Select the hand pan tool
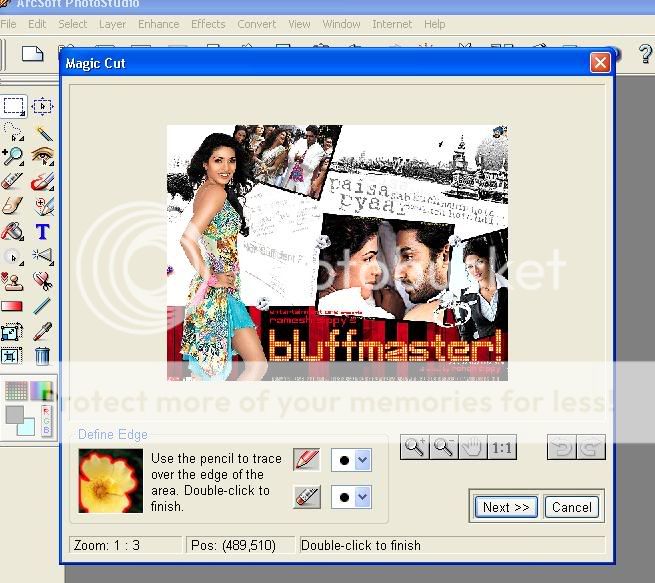 (472, 448)
